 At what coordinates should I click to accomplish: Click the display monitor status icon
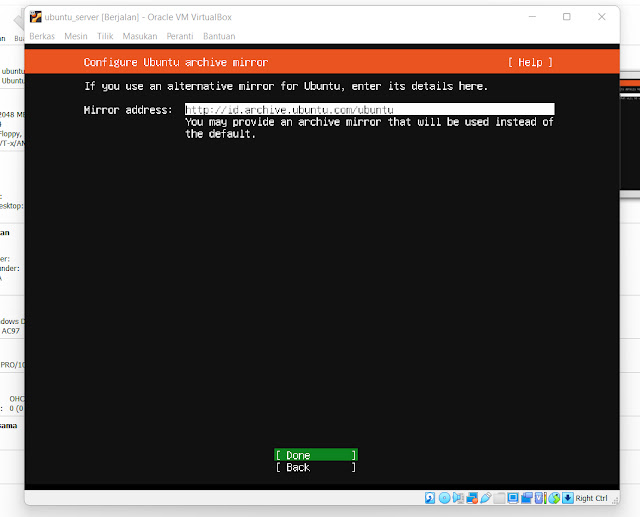[x=513, y=498]
